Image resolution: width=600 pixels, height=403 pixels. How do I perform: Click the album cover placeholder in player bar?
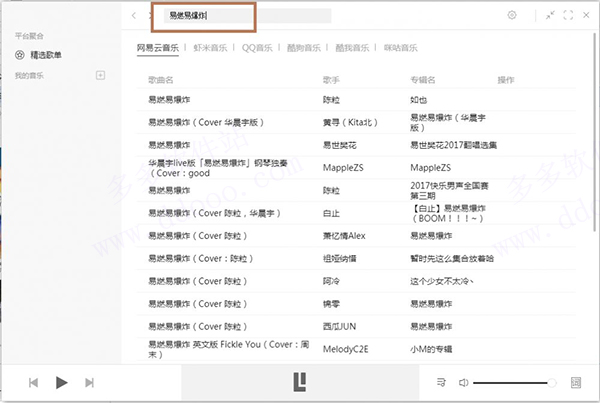pyautogui.click(x=300, y=382)
